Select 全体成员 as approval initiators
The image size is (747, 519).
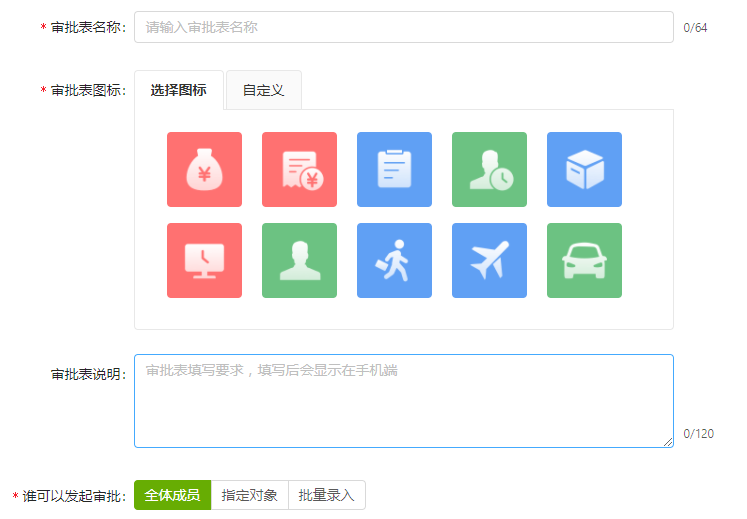(172, 495)
